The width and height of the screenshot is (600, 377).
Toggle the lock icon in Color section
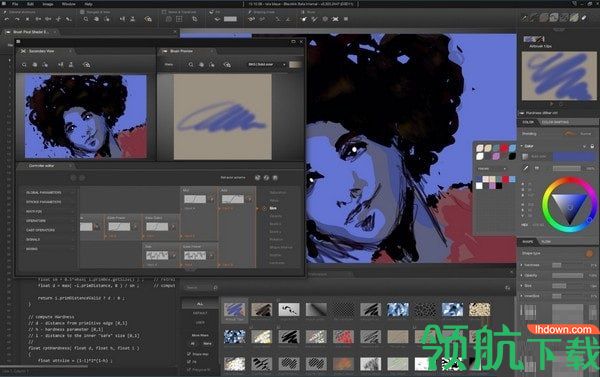[x=592, y=146]
